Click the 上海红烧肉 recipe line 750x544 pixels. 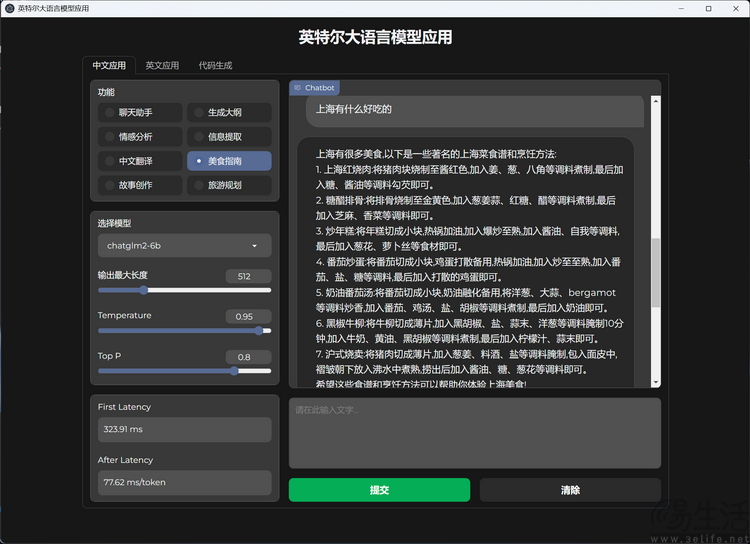(x=469, y=177)
